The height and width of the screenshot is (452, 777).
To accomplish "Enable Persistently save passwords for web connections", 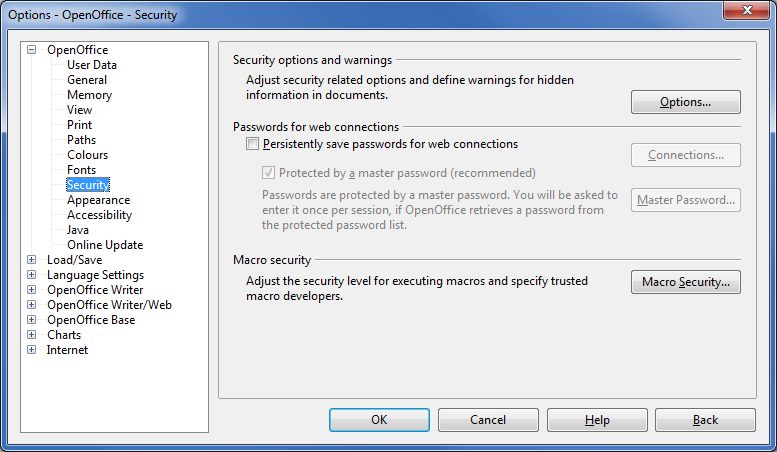I will pos(252,144).
